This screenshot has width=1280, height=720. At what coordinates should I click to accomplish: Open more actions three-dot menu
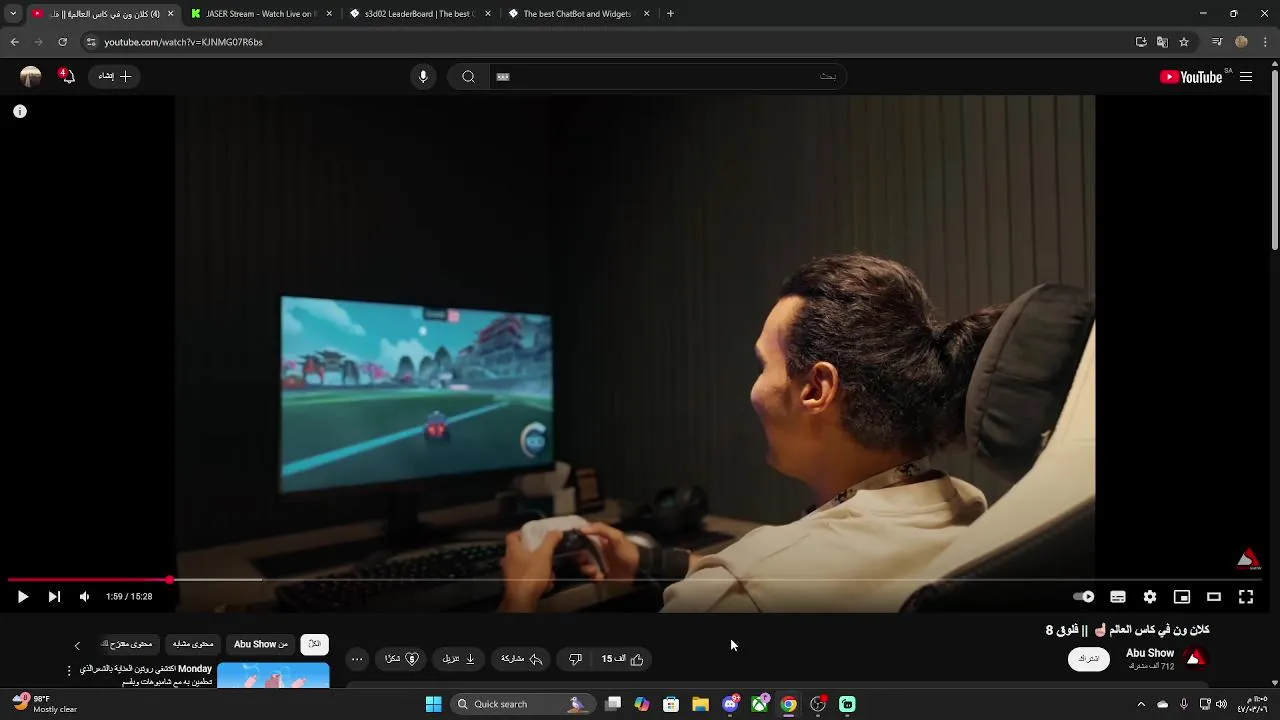pos(357,659)
